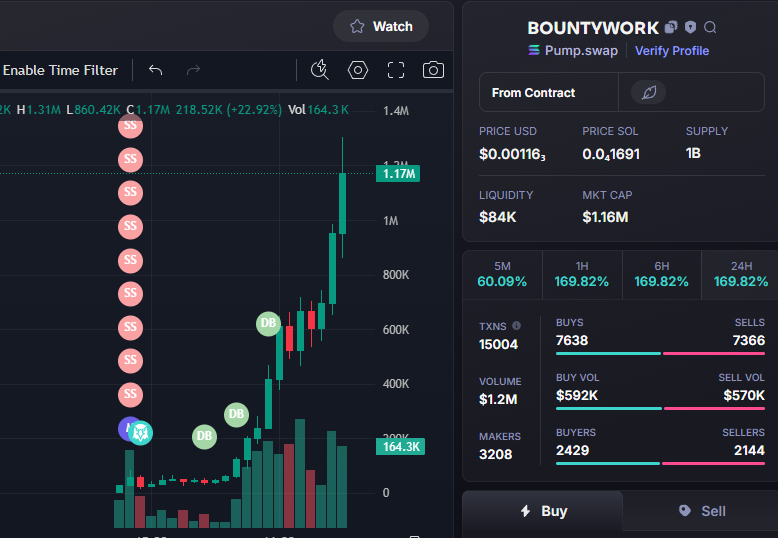Image resolution: width=778 pixels, height=538 pixels.
Task: Click the buyers/sellers ratio bar
Action: point(660,464)
